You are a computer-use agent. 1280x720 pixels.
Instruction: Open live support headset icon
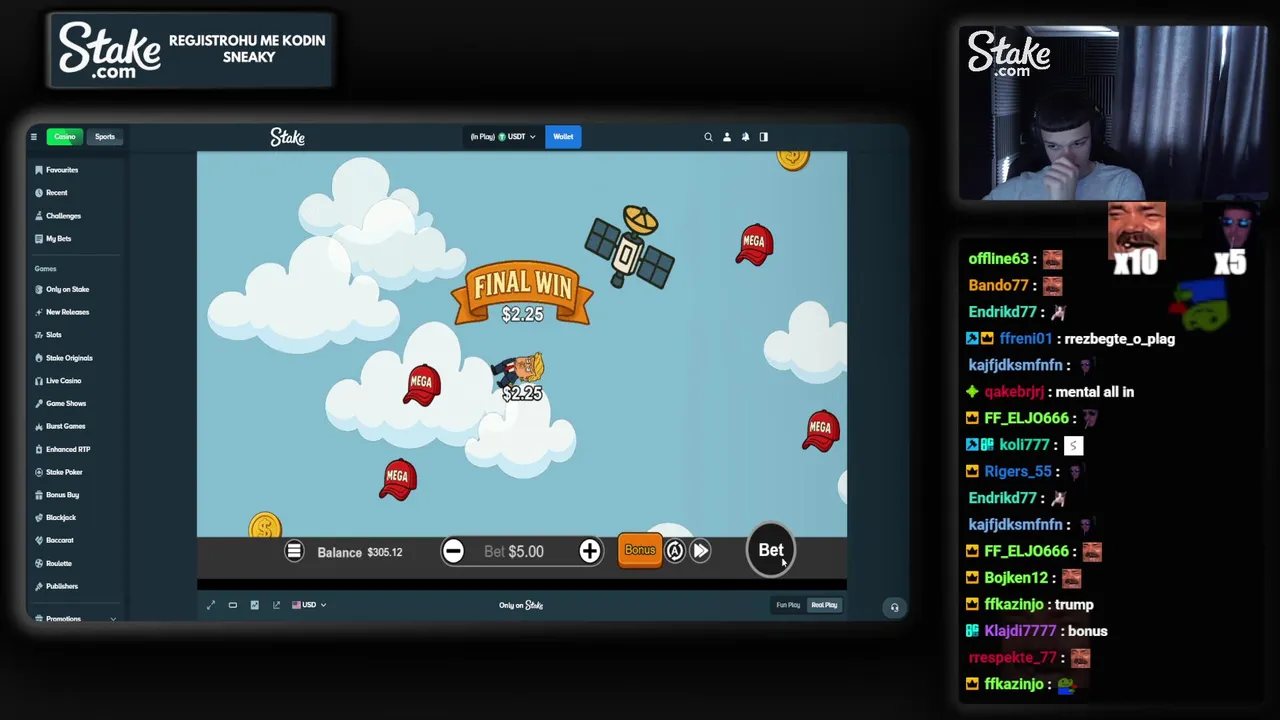click(894, 607)
